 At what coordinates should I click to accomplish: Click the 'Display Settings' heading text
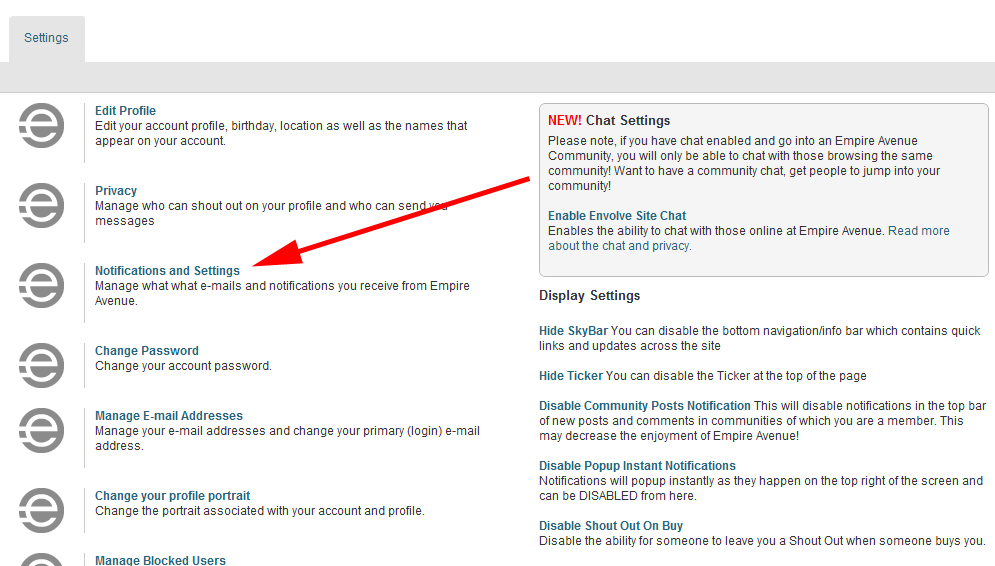[590, 296]
